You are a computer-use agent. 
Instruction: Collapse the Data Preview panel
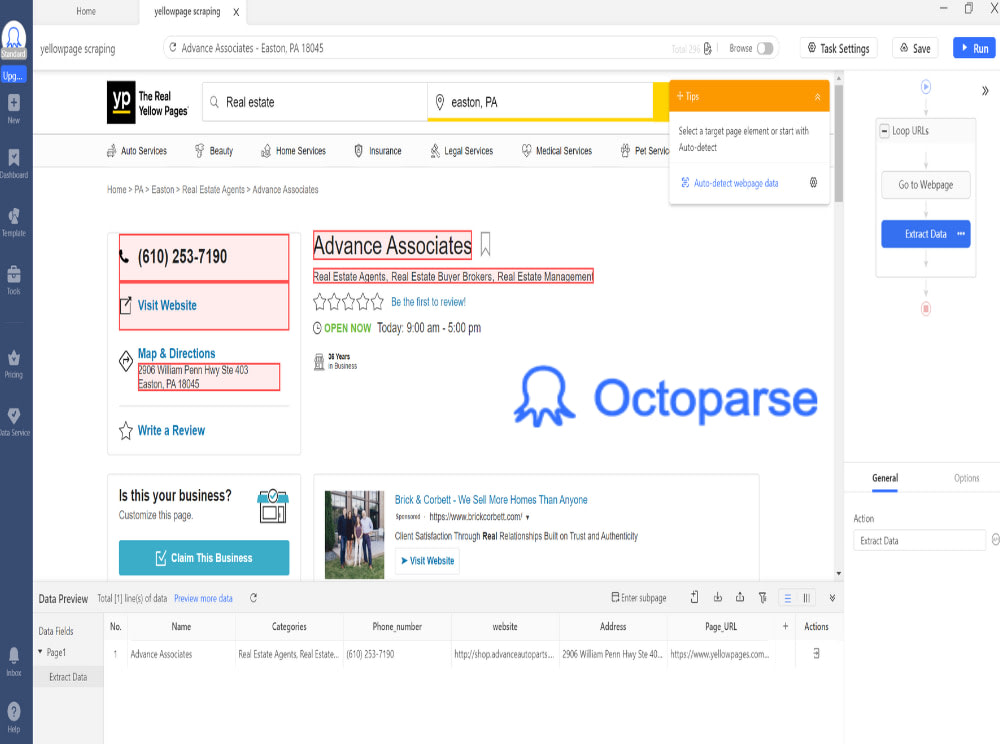[832, 598]
